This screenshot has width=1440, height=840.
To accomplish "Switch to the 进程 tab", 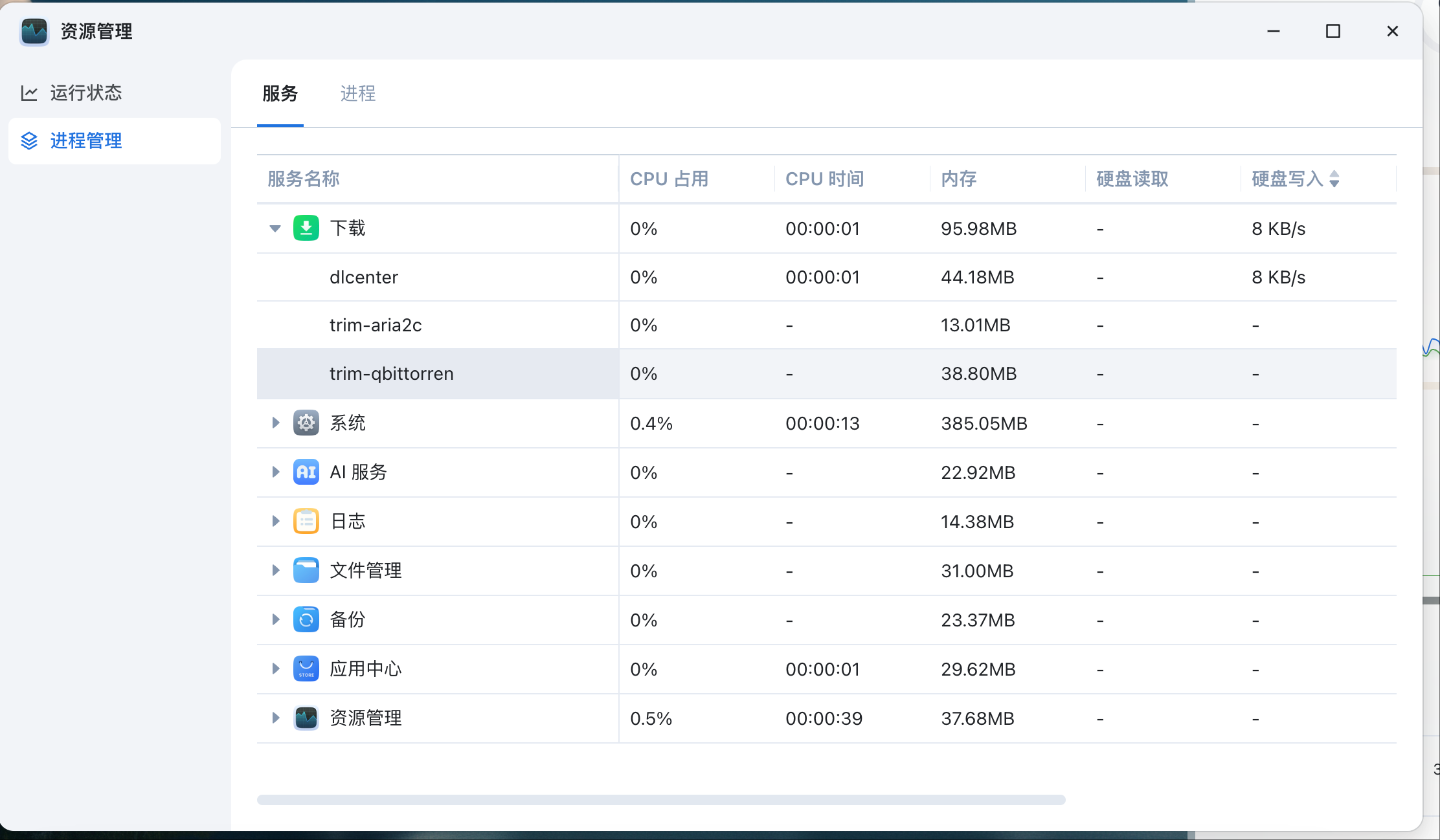I will point(357,94).
